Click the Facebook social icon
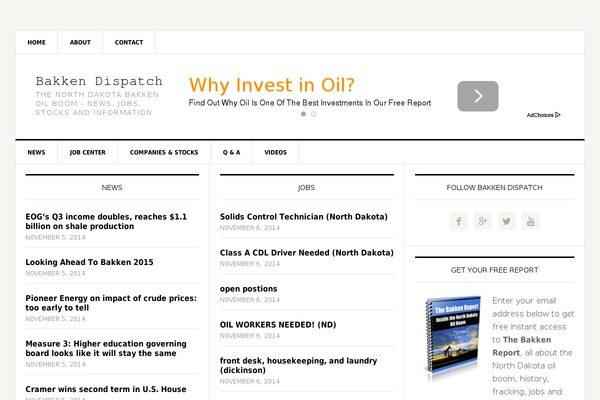600x400 pixels. coord(459,221)
